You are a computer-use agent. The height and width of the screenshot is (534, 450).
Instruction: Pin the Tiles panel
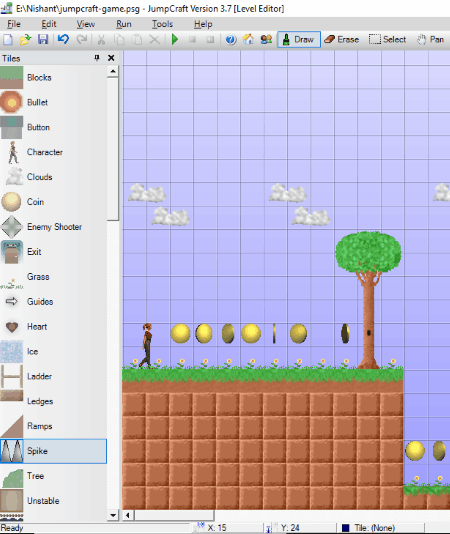97,58
